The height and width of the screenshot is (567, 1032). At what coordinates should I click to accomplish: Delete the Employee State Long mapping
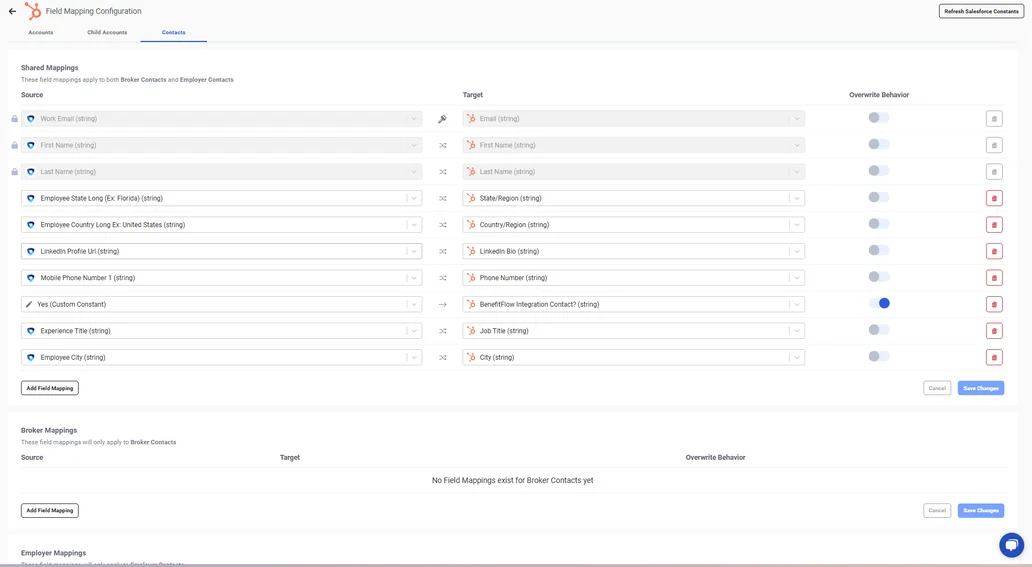point(994,198)
